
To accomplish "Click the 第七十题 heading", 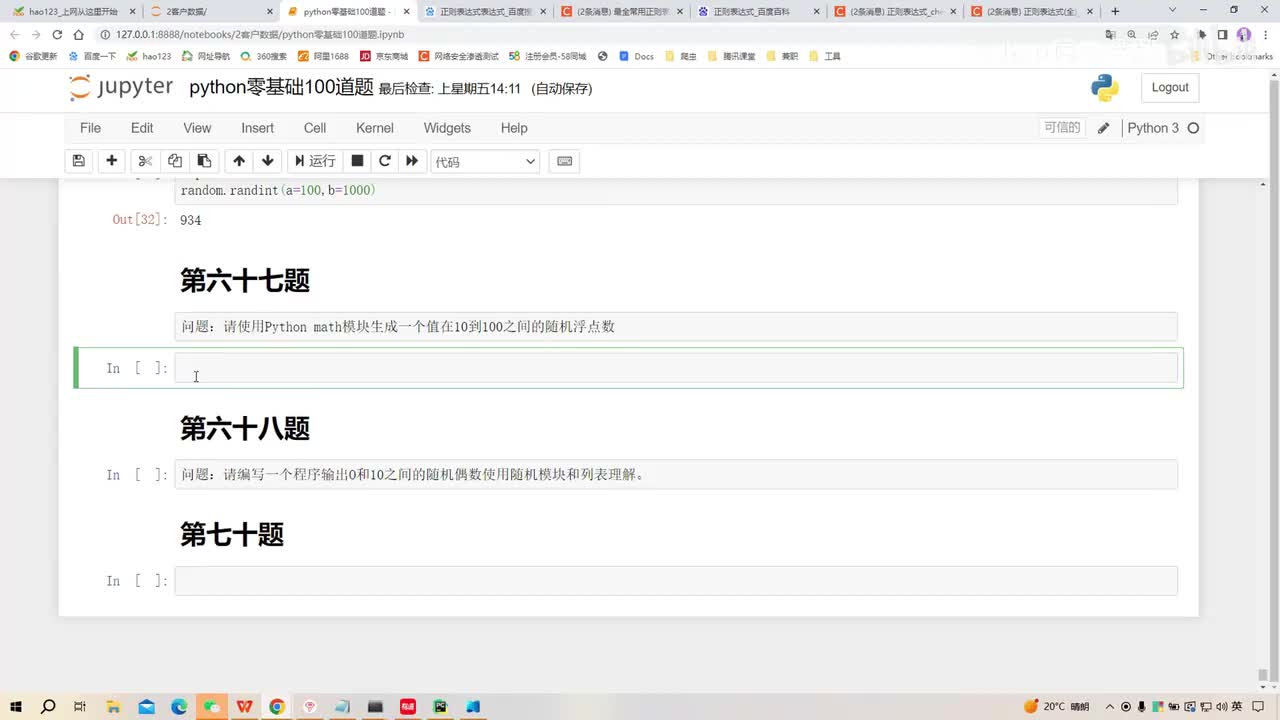I will (232, 535).
